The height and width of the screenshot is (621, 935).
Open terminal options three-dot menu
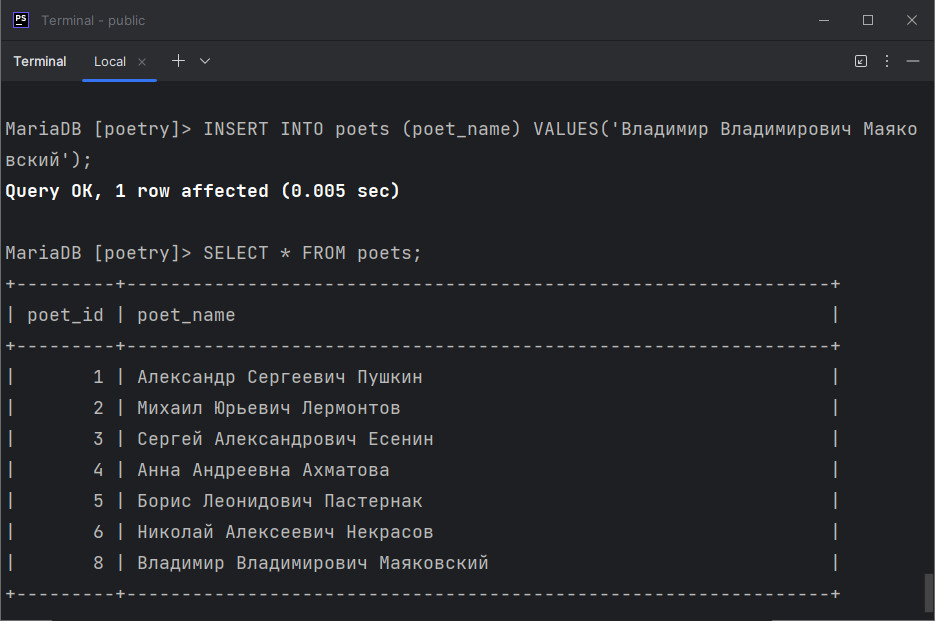887,61
